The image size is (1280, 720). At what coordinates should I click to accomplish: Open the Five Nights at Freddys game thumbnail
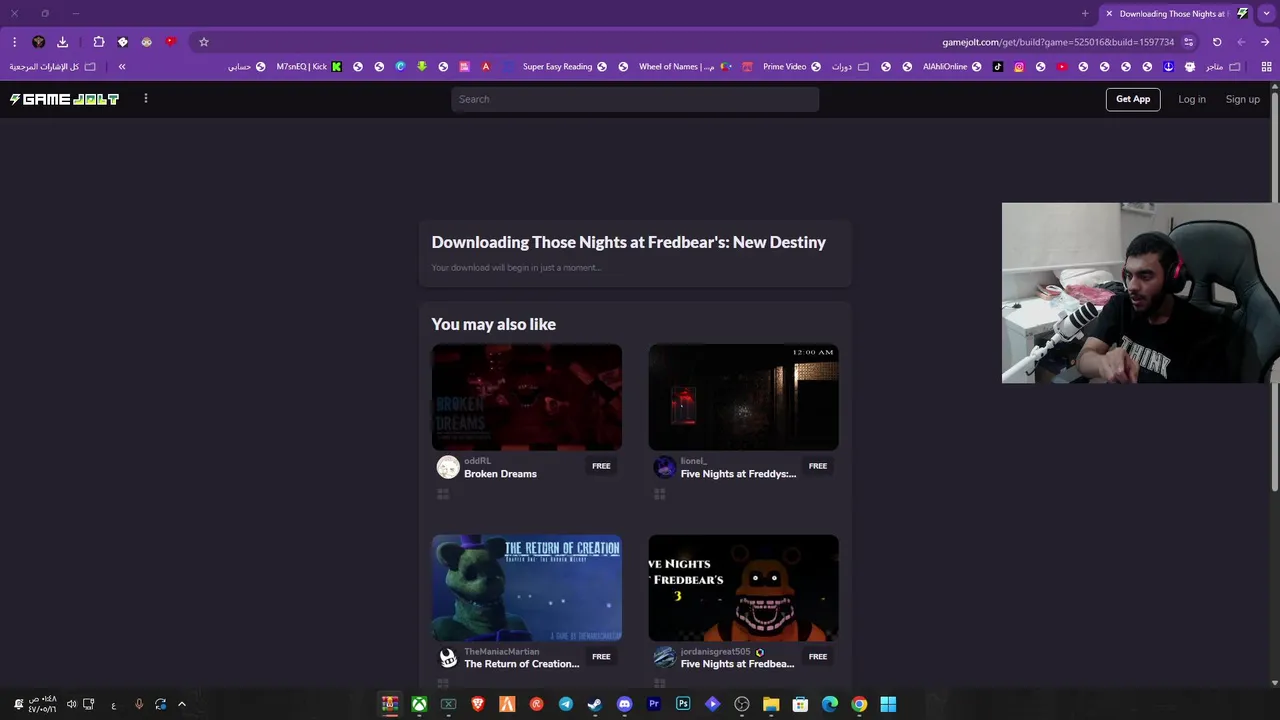pos(744,397)
